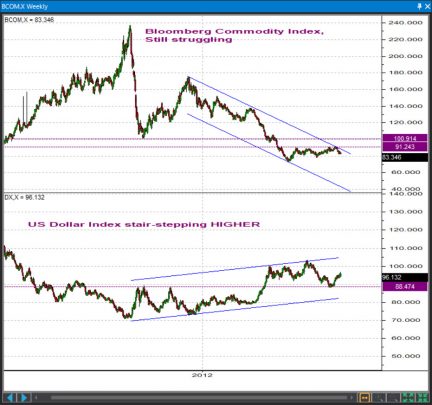This screenshot has width=432, height=405.
Task: Click the last green compress-chart icon
Action: [x=422, y=398]
